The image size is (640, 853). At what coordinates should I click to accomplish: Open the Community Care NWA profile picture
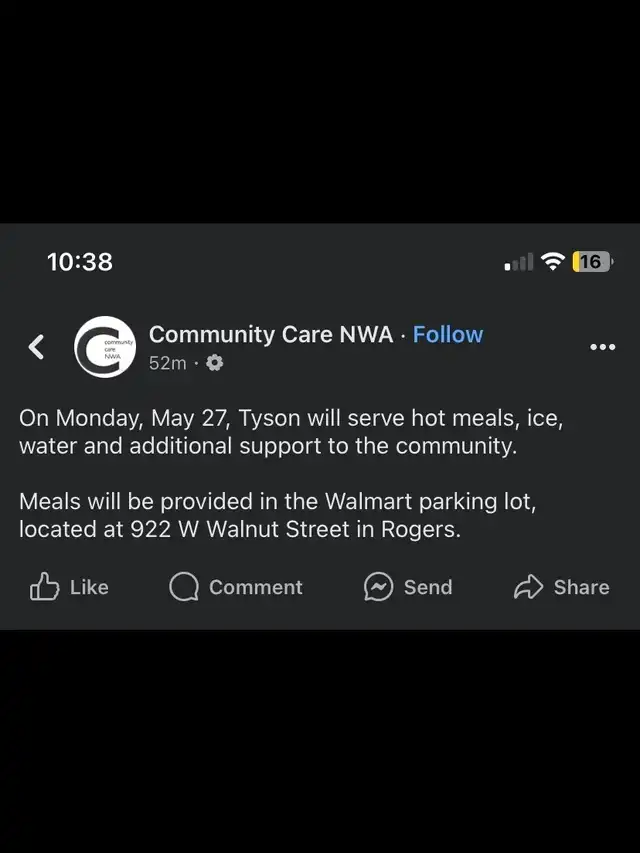click(105, 347)
